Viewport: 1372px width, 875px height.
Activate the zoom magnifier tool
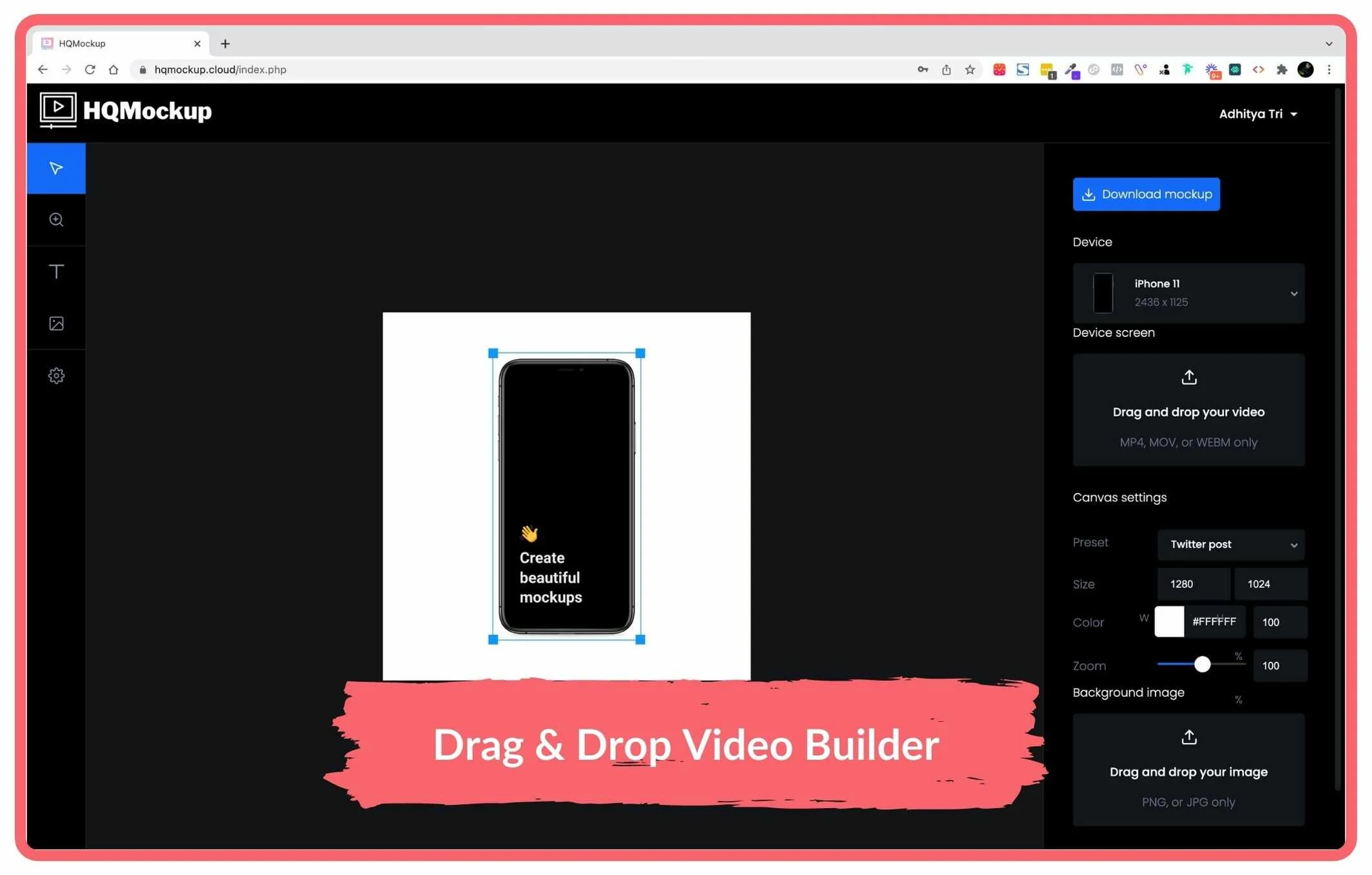tap(56, 220)
